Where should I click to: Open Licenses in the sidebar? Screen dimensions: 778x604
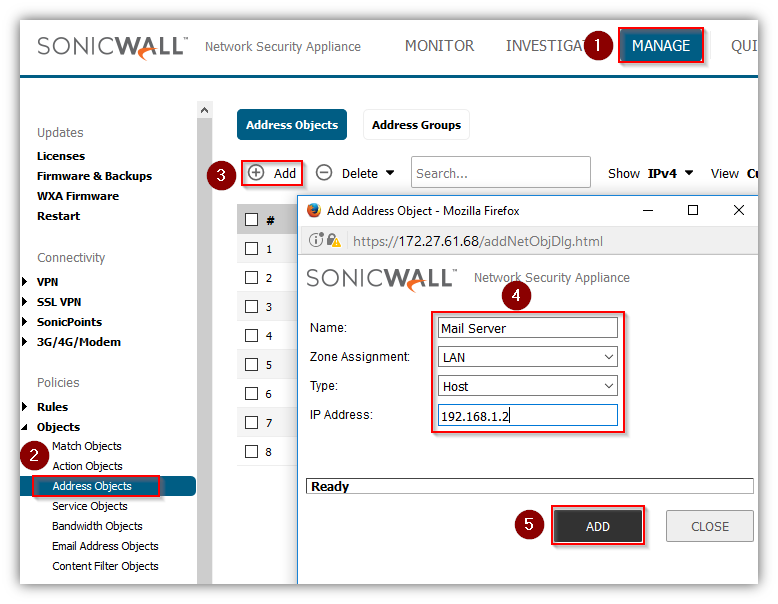point(61,156)
